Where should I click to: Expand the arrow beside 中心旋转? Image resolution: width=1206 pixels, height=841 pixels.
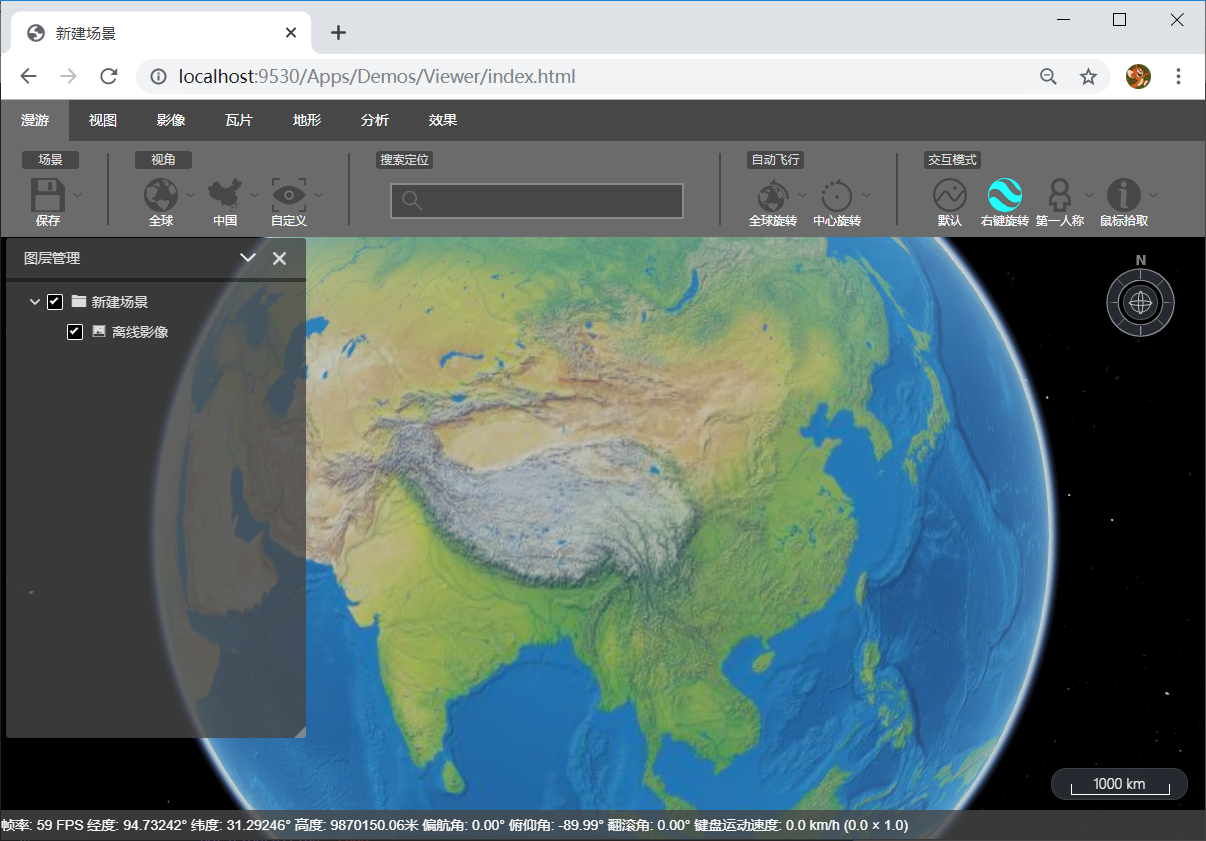867,195
